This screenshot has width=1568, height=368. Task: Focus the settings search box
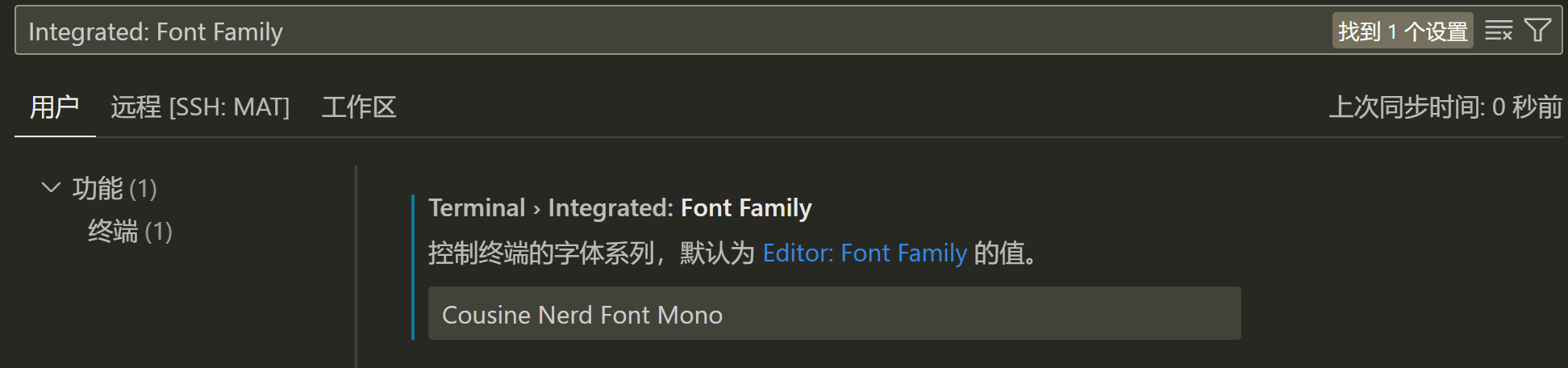click(x=645, y=31)
